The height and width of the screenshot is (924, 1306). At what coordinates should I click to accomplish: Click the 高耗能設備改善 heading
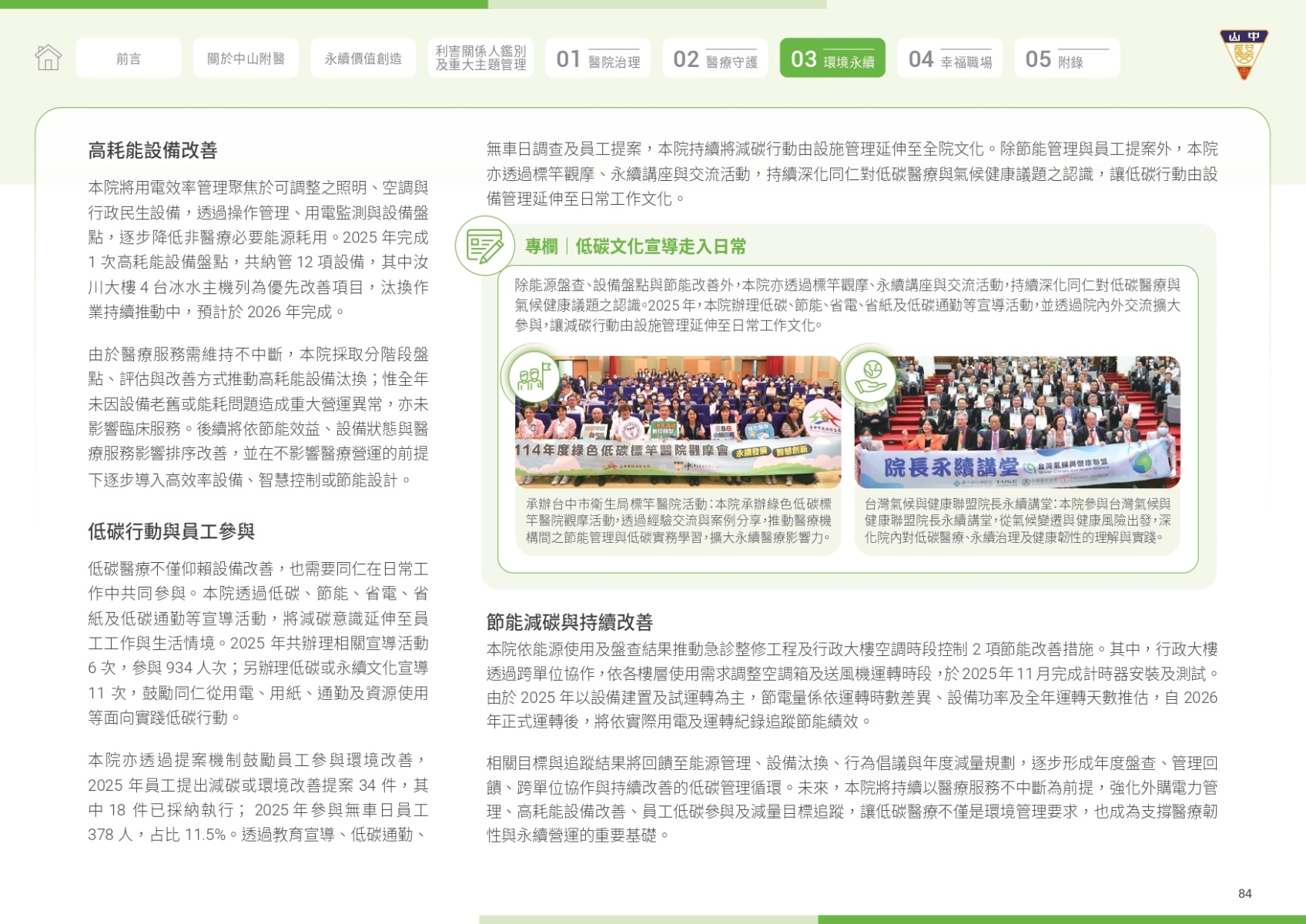tap(152, 150)
